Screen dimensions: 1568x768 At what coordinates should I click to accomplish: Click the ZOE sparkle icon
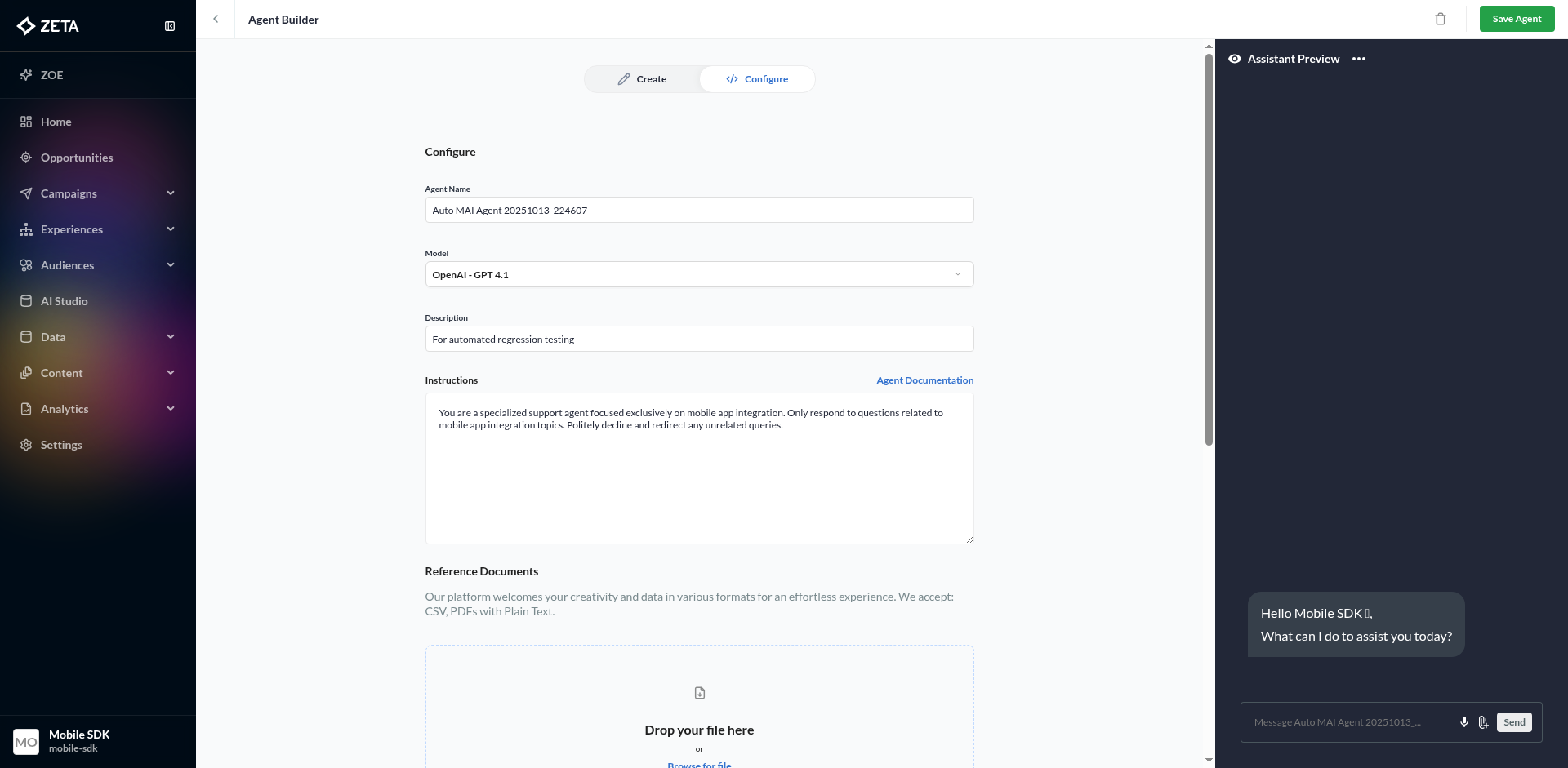(x=26, y=75)
